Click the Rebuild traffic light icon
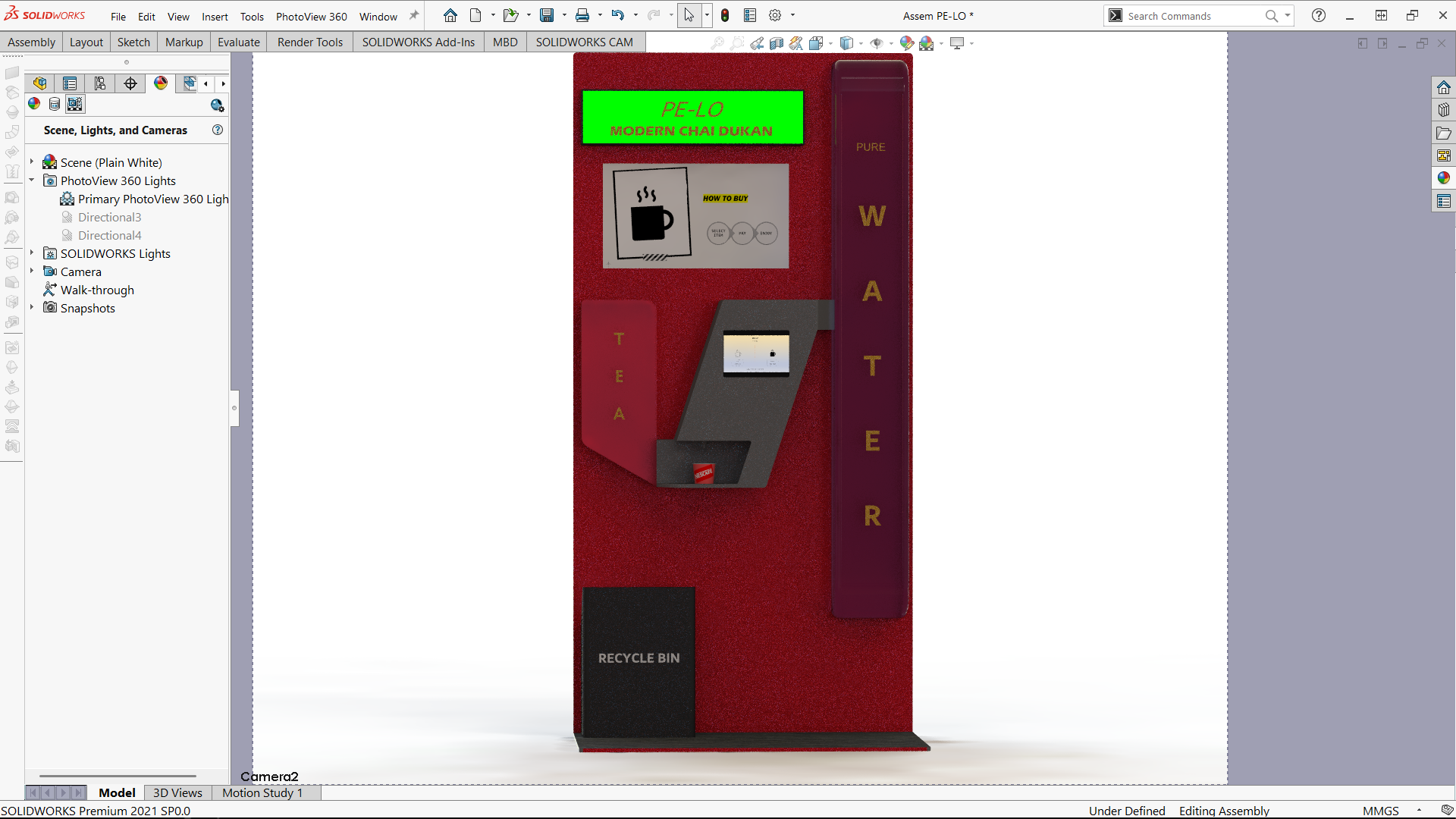1456x819 pixels. tap(725, 15)
